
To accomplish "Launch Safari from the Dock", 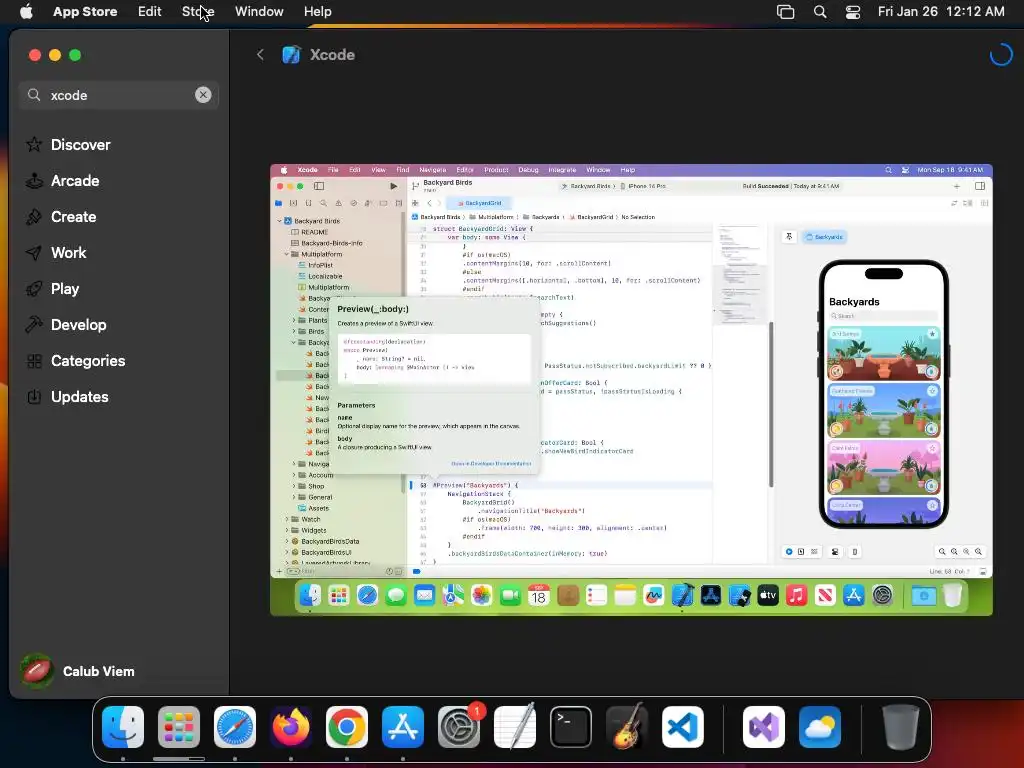I will pos(235,727).
